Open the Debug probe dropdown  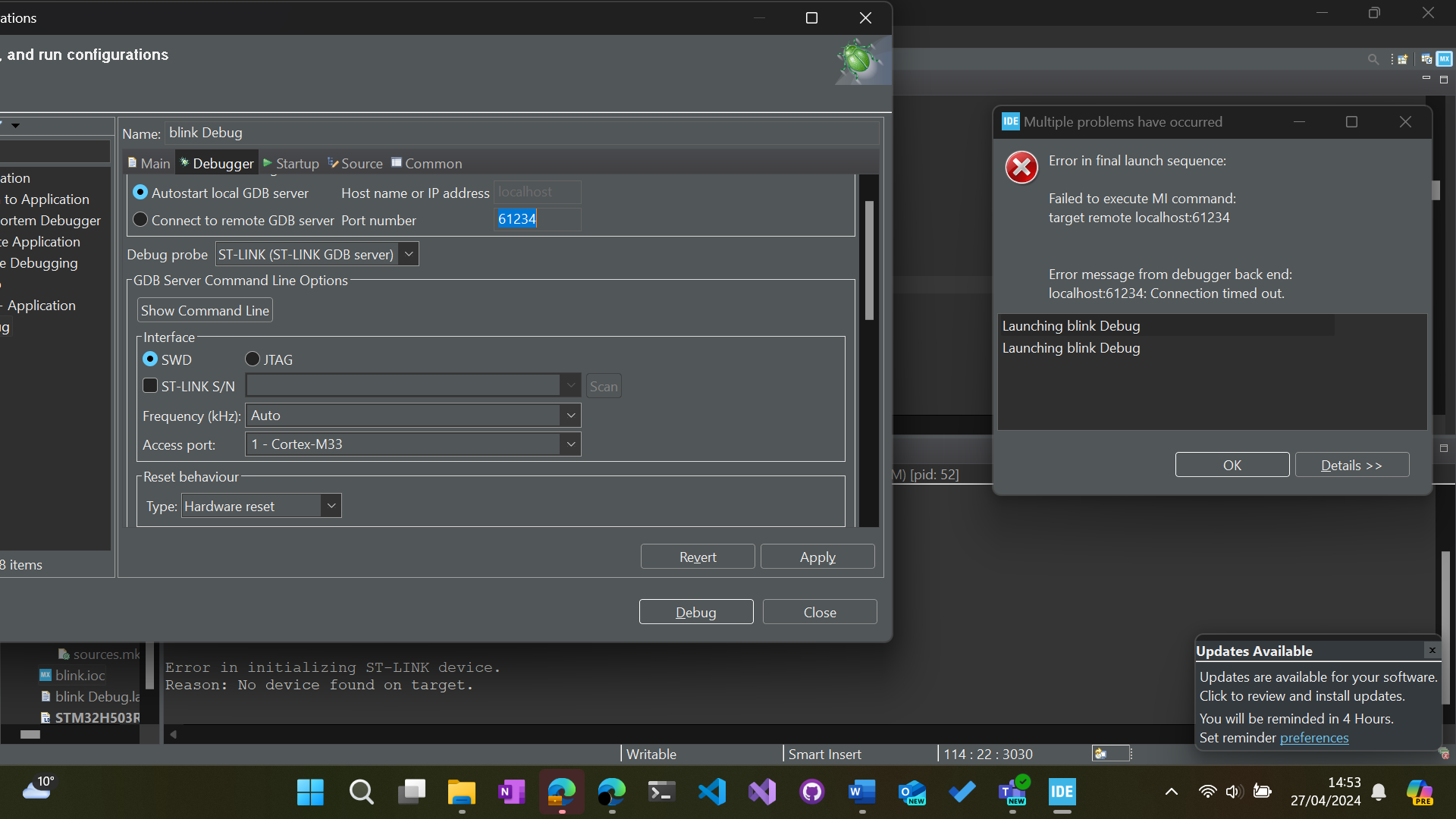coord(409,253)
